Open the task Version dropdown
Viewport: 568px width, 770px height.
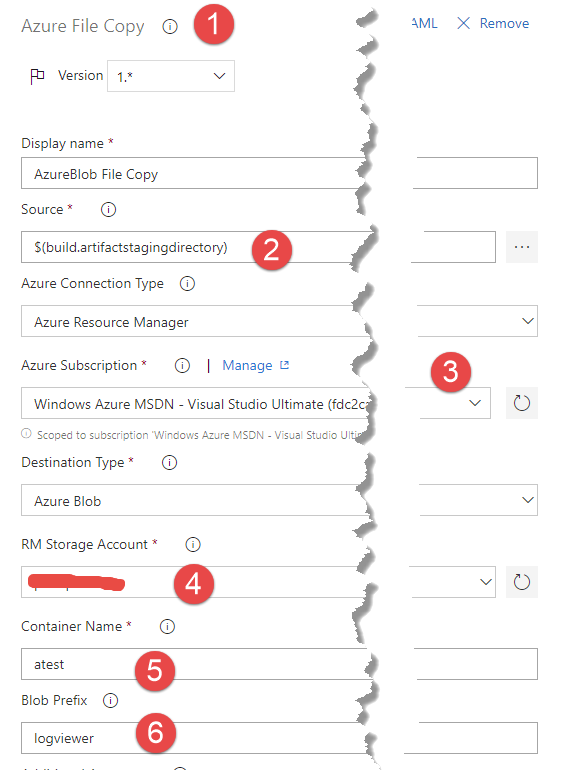pos(171,76)
